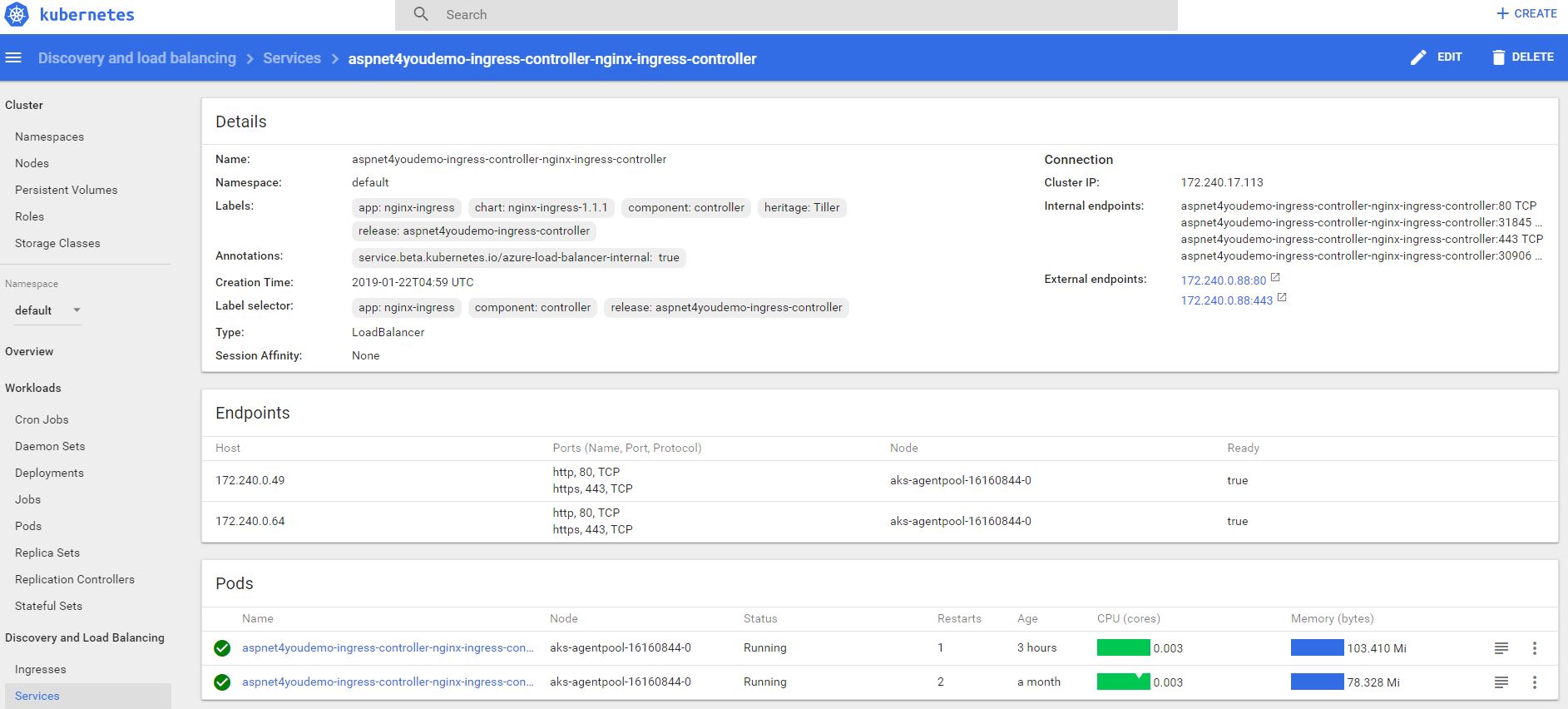
Task: Open the hamburger navigation menu
Action: pyautogui.click(x=13, y=58)
